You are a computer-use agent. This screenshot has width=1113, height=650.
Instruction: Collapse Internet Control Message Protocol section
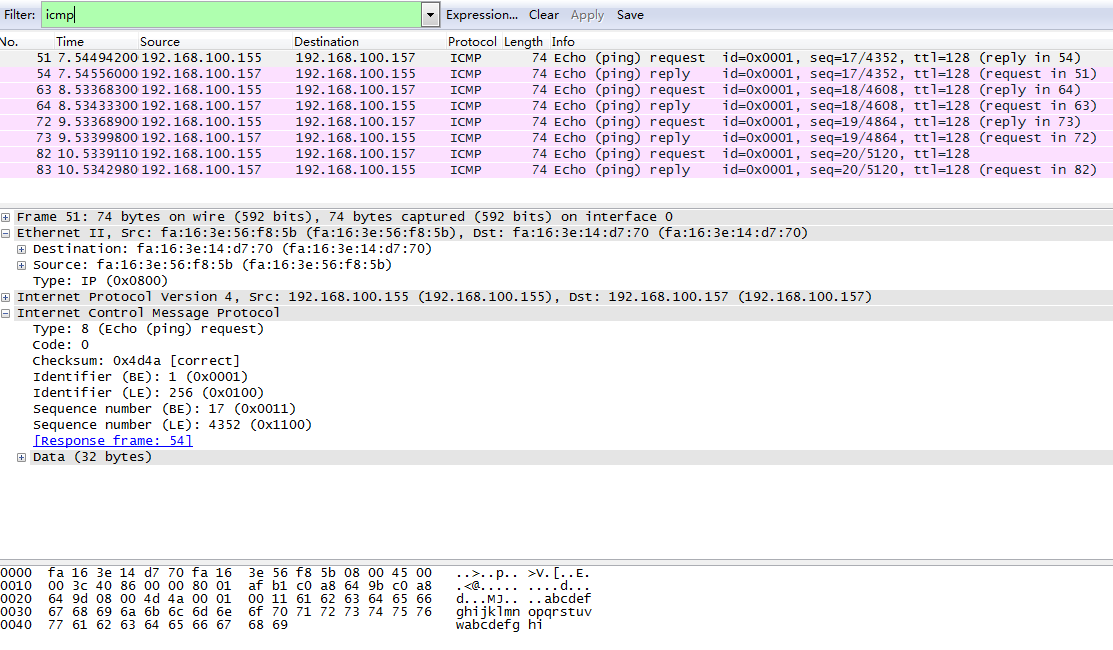[x=8, y=312]
